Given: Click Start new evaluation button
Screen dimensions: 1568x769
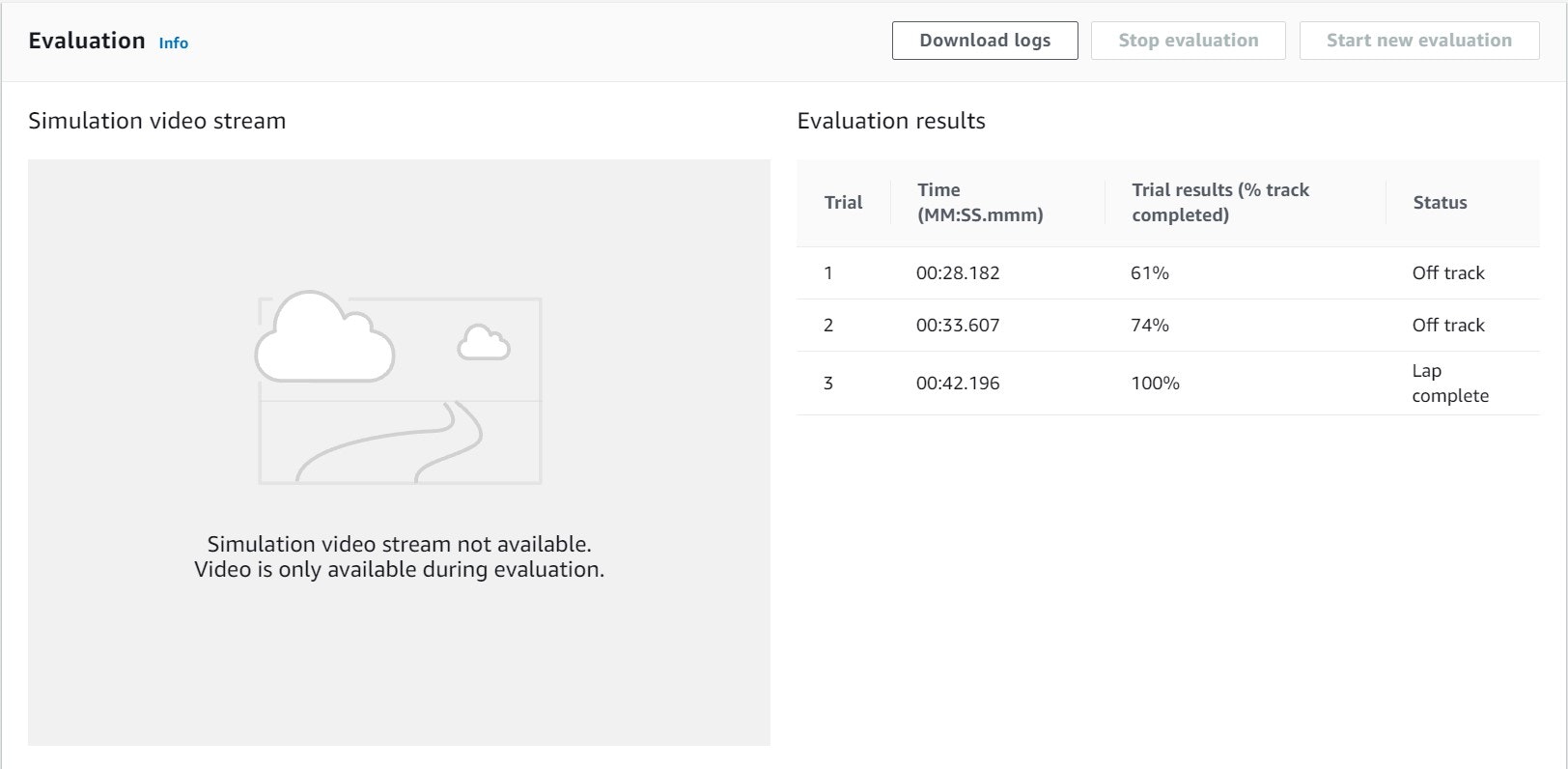Looking at the screenshot, I should tap(1419, 41).
